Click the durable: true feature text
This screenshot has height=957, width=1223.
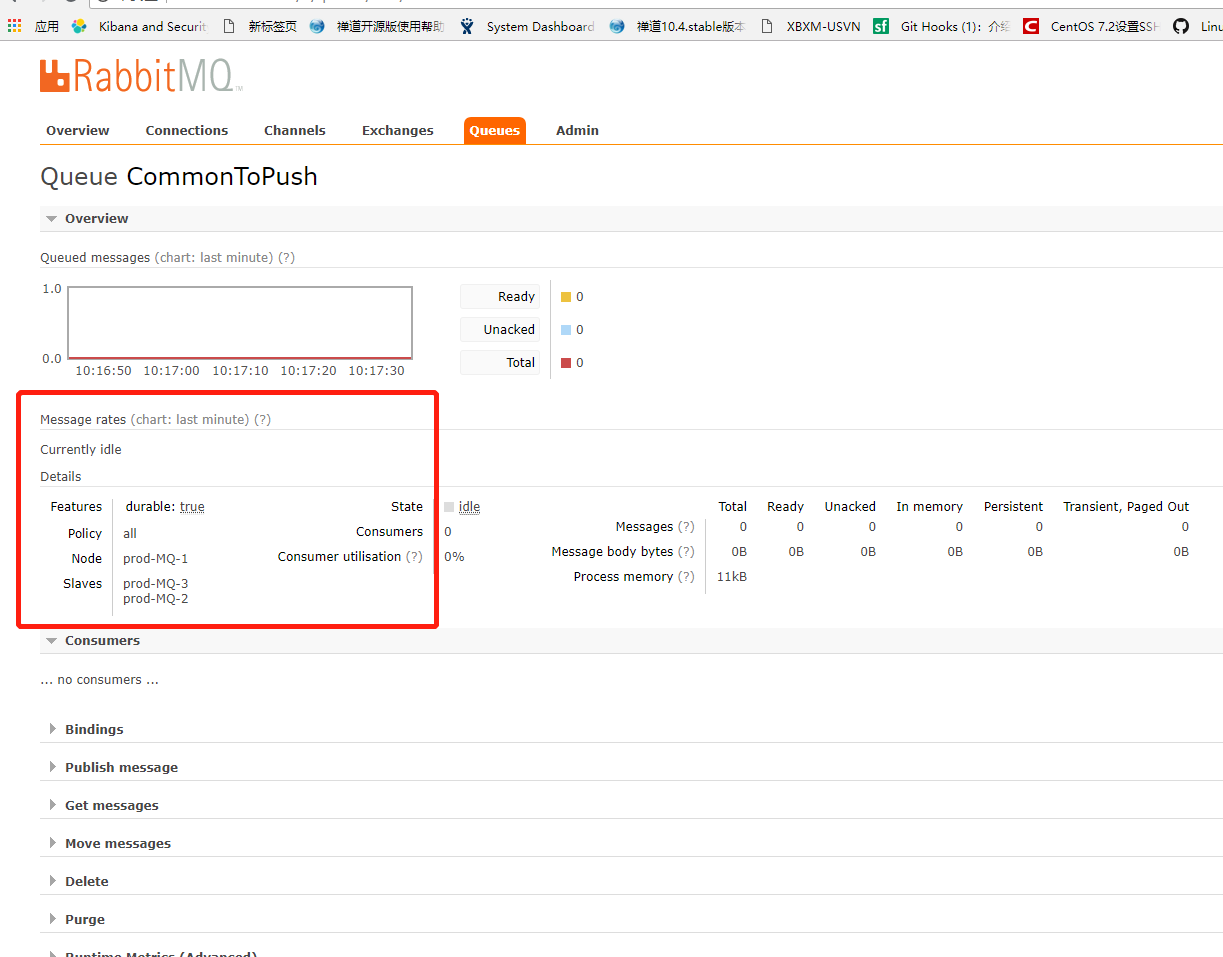pyautogui.click(x=165, y=507)
